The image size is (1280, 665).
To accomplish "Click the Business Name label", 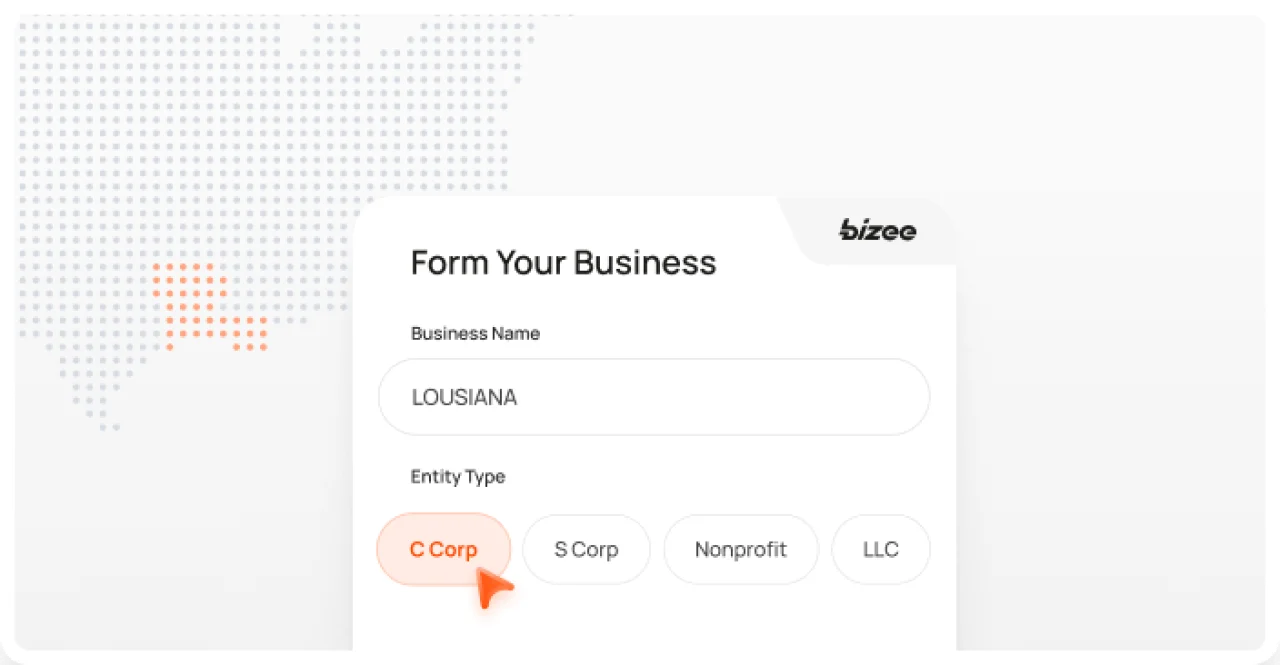I will pyautogui.click(x=475, y=333).
